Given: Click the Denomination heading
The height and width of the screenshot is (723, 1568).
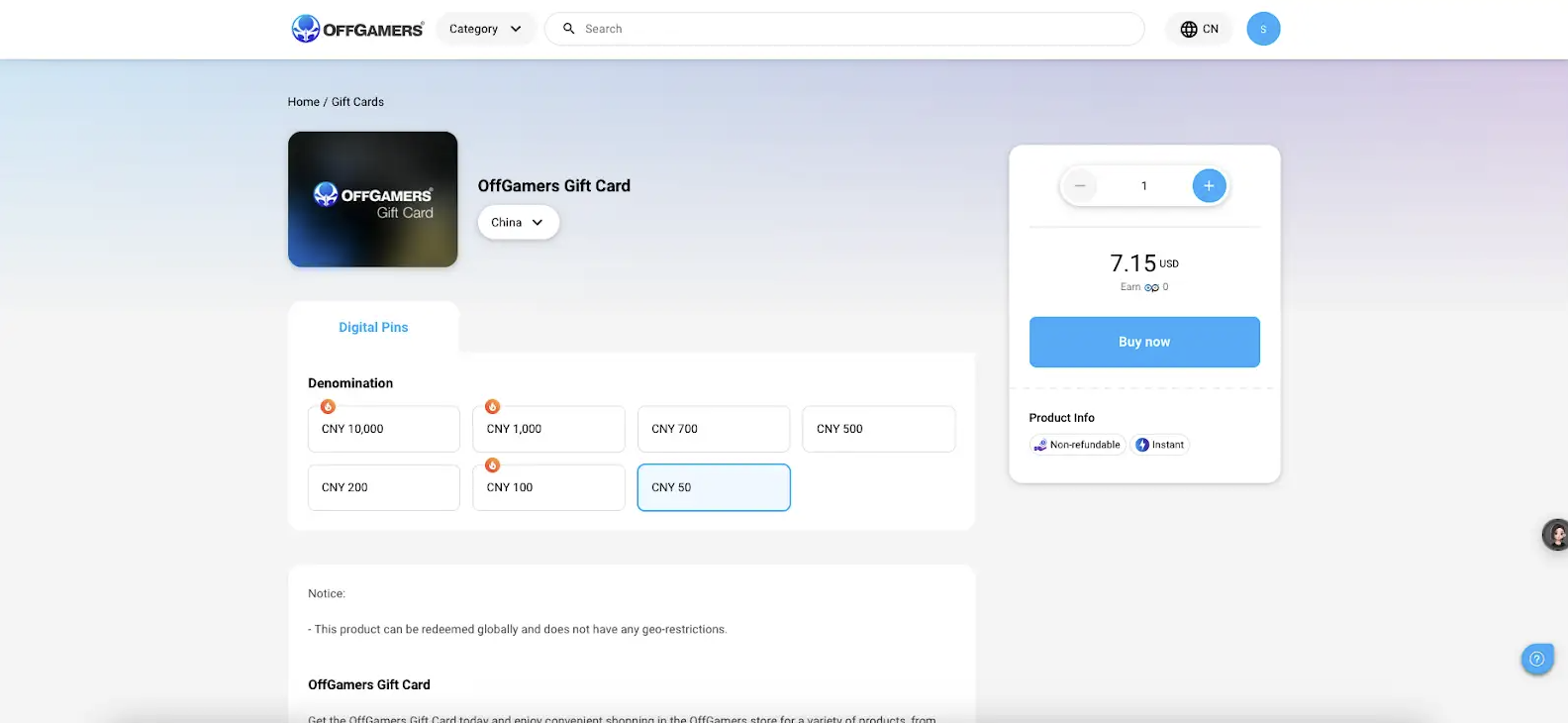Looking at the screenshot, I should [x=350, y=383].
